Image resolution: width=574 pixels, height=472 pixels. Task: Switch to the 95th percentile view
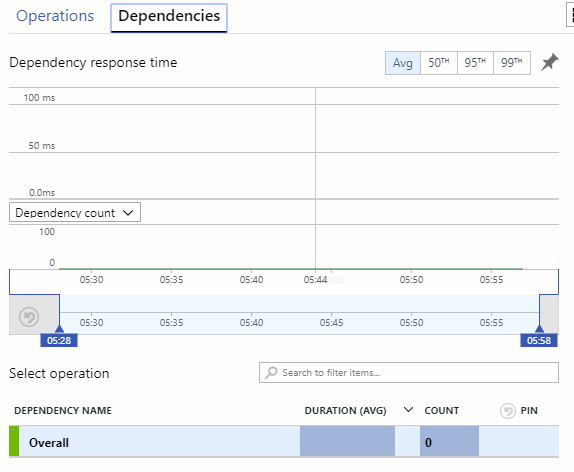pos(475,63)
